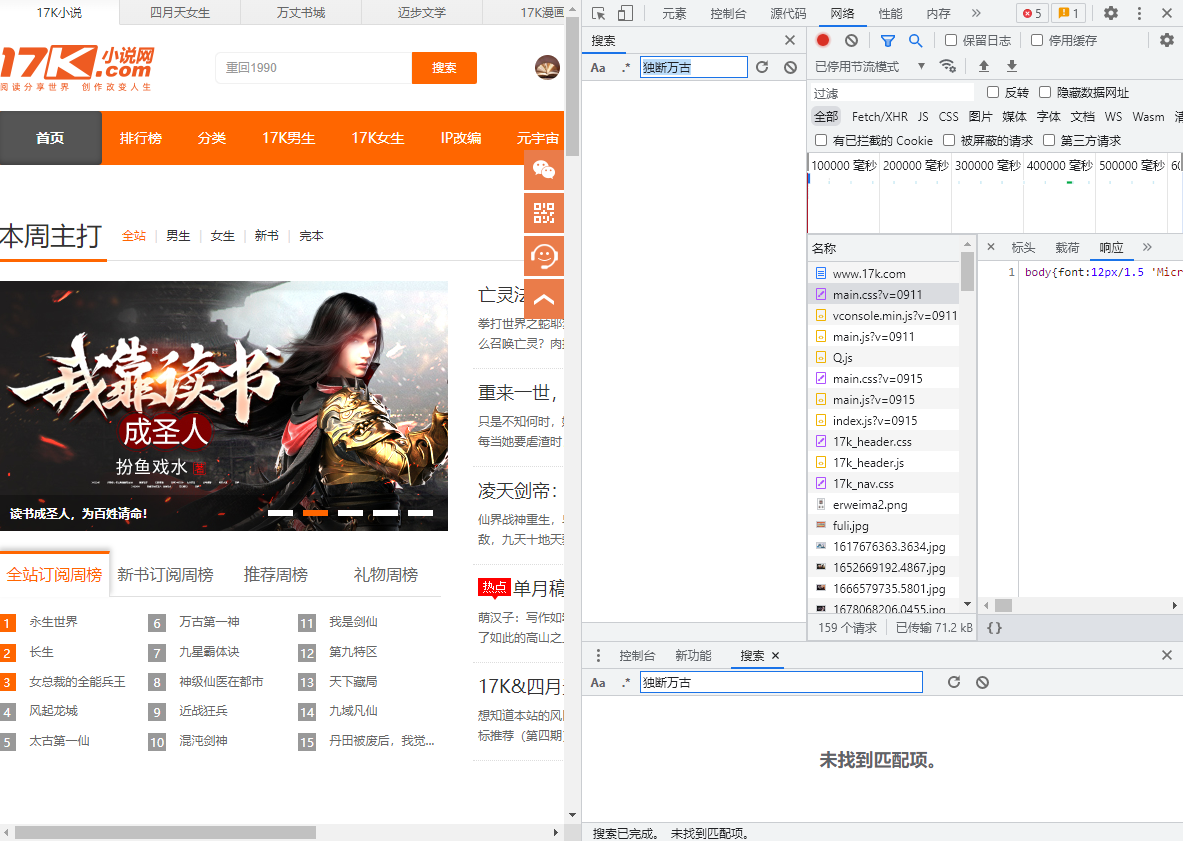Refresh the upper search panel results
Screen dimensions: 1183x841
click(762, 67)
